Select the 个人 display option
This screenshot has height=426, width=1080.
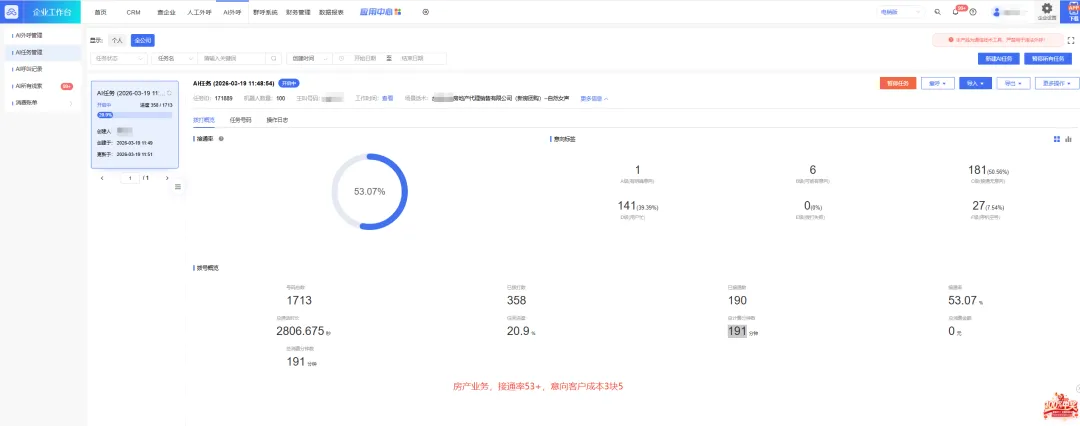tap(117, 41)
